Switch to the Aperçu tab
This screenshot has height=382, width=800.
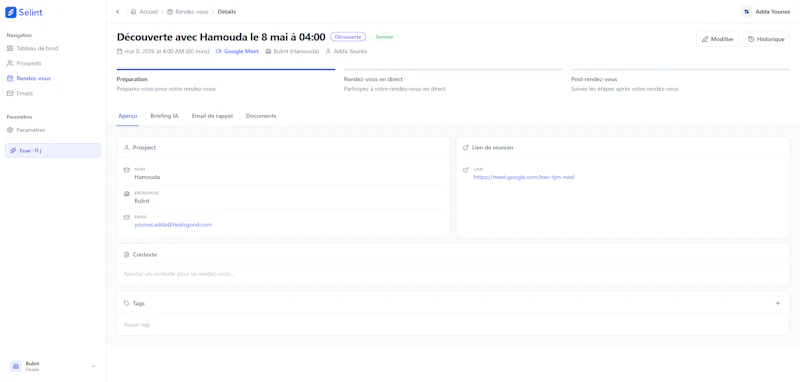(x=128, y=116)
